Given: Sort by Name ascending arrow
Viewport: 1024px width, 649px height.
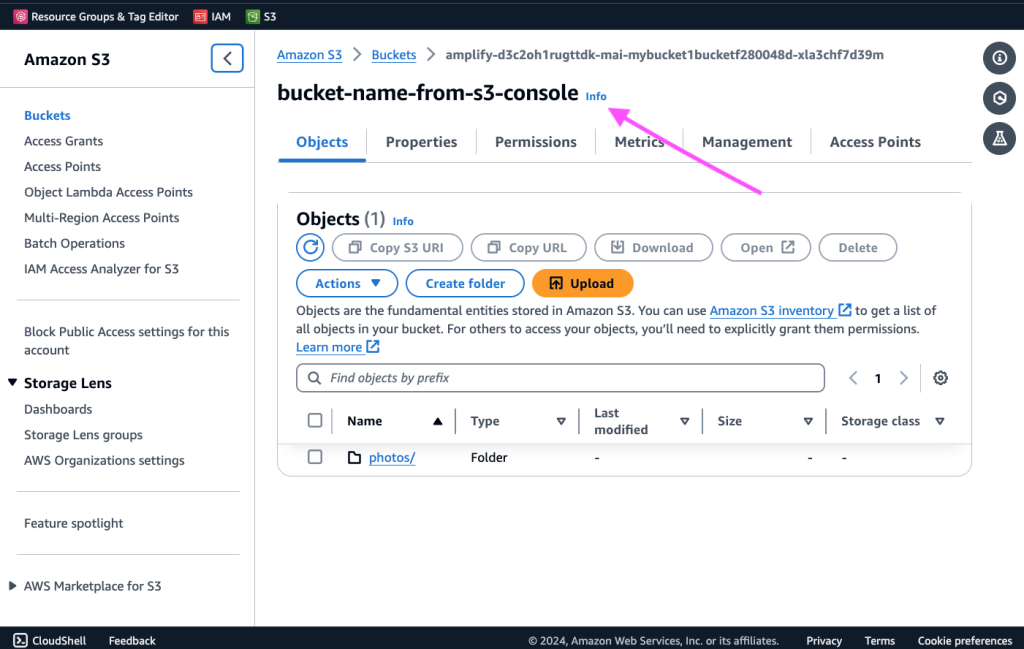Looking at the screenshot, I should [x=438, y=422].
